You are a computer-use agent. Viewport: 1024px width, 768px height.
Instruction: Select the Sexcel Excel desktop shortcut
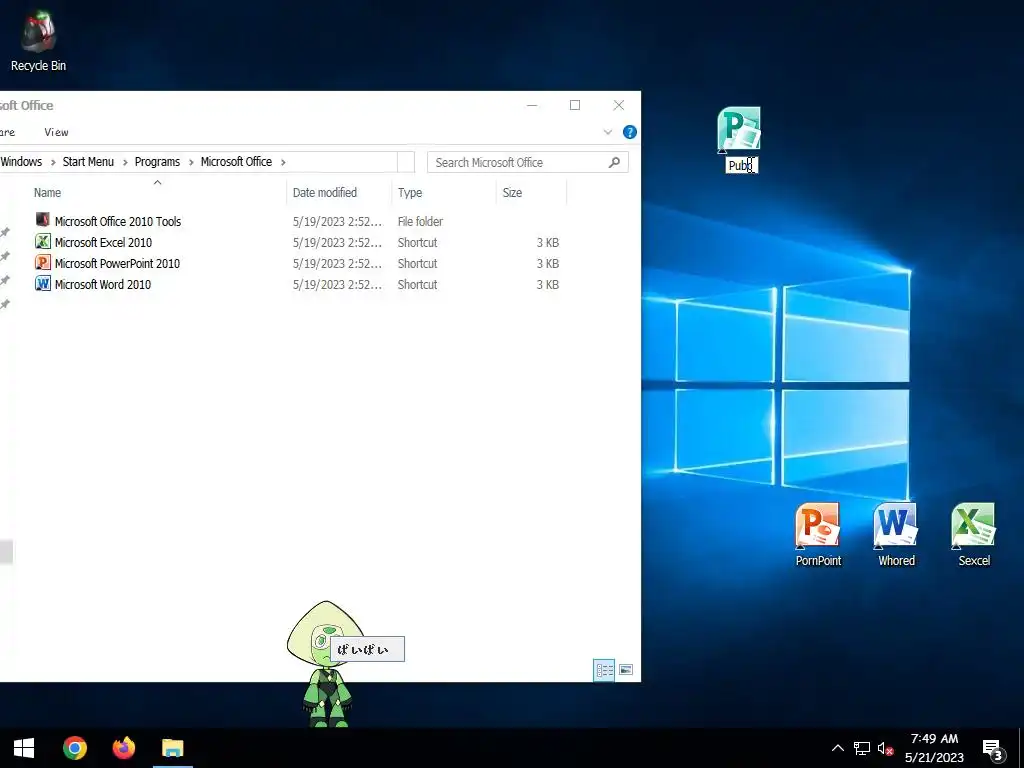point(973,535)
